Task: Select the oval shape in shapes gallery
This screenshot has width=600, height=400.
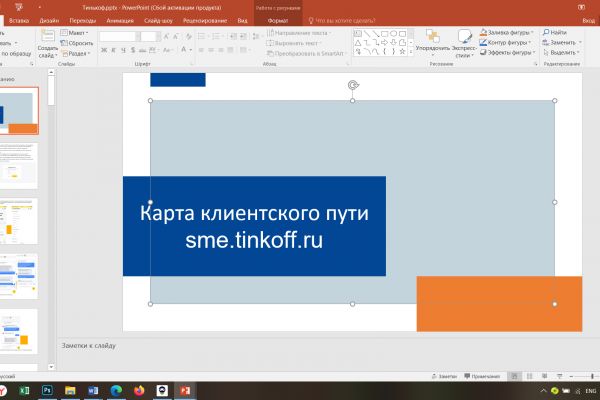Action: coord(393,34)
